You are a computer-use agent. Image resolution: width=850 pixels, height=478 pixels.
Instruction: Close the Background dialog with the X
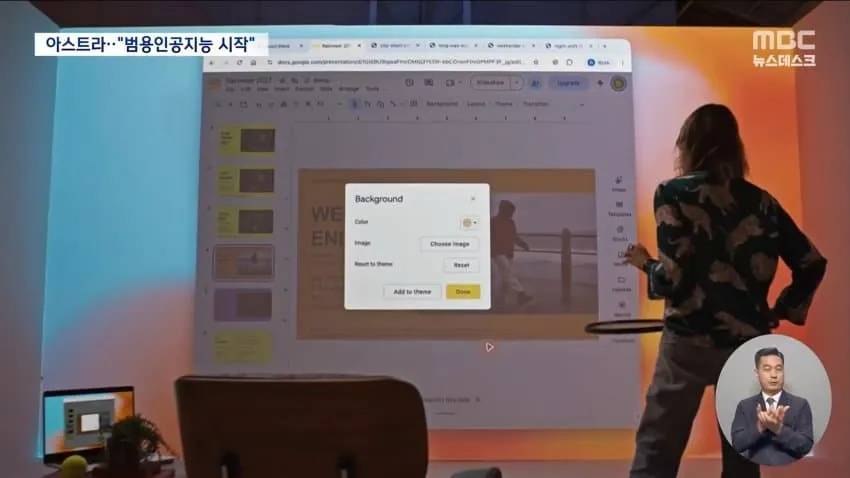click(x=473, y=199)
